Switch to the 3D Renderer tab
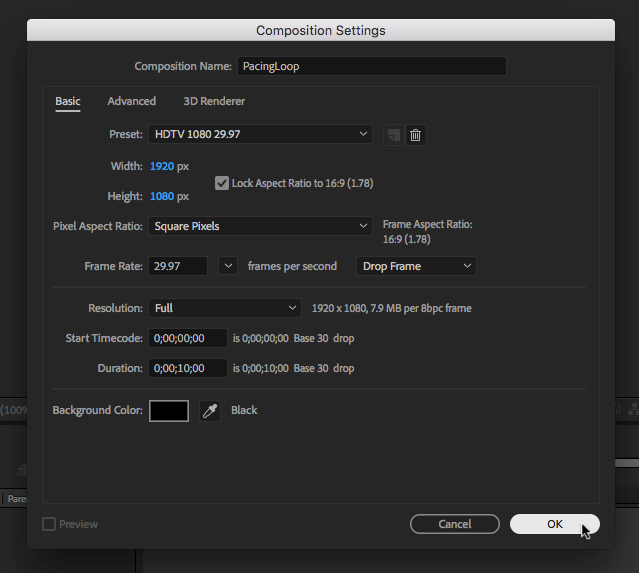 [x=214, y=101]
